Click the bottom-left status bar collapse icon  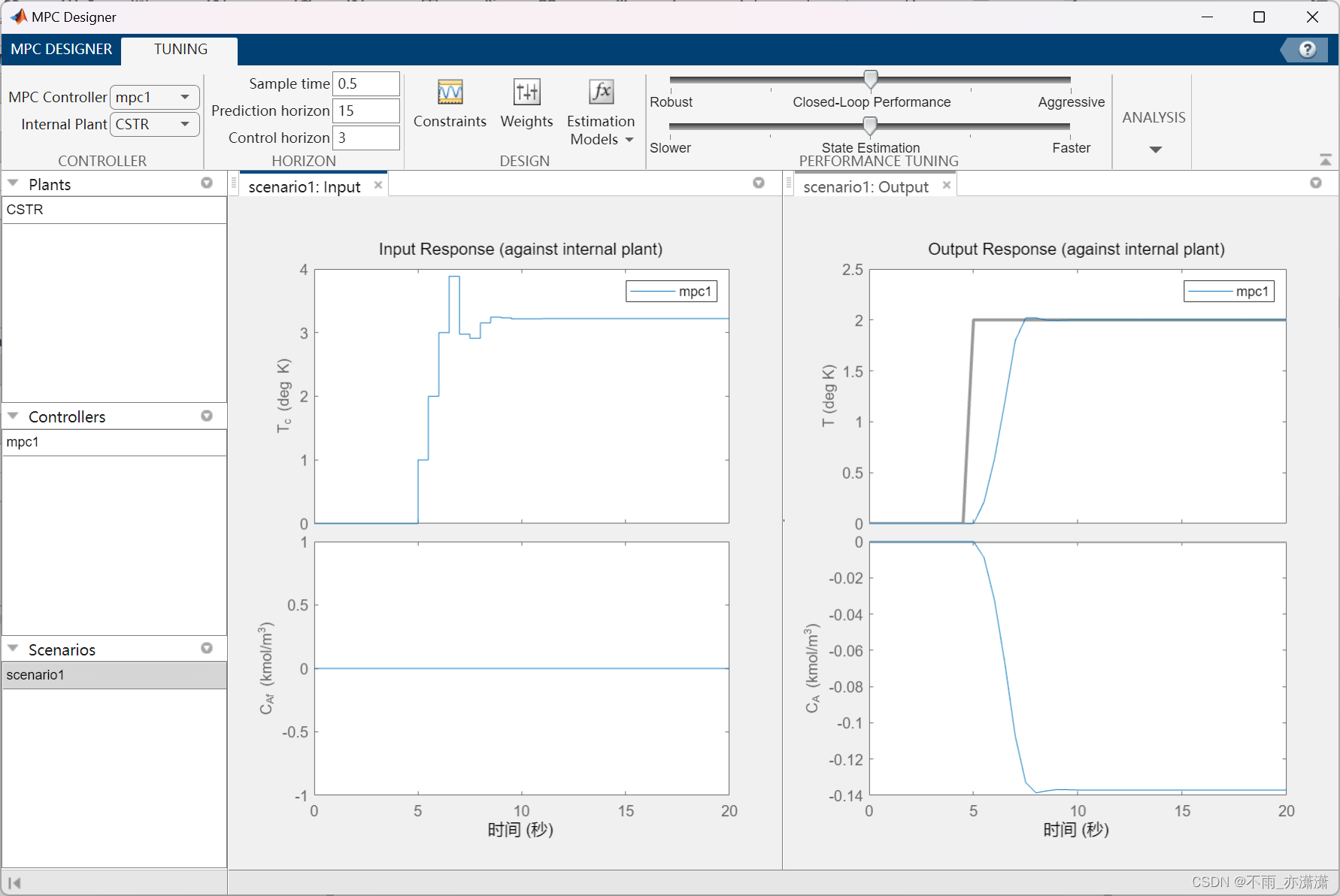click(14, 882)
